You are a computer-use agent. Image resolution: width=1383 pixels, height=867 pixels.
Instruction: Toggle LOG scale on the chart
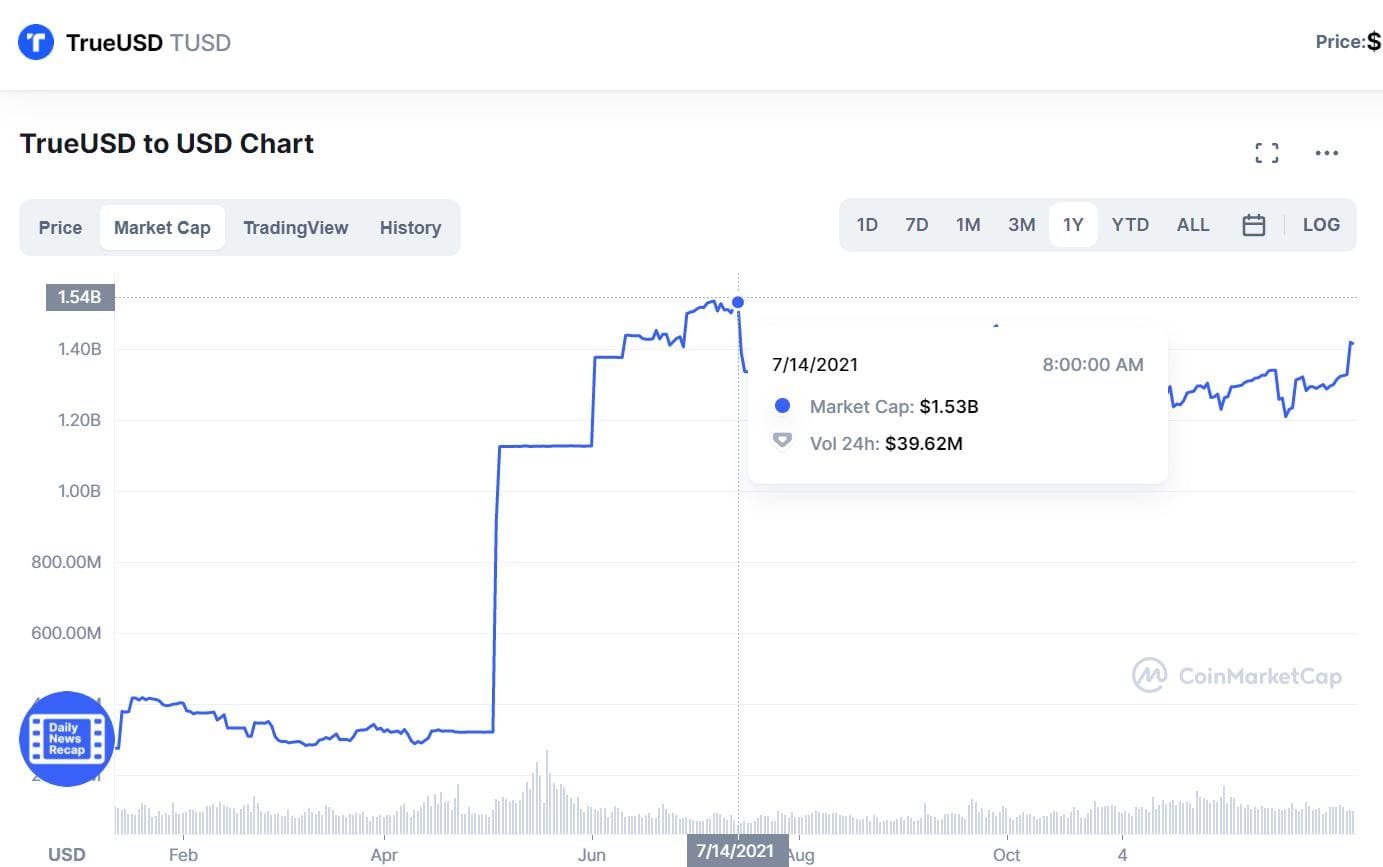point(1320,225)
